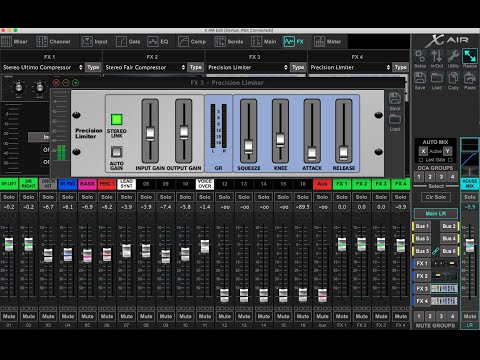
Task: Select the FX 4 send button
Action: [422, 301]
